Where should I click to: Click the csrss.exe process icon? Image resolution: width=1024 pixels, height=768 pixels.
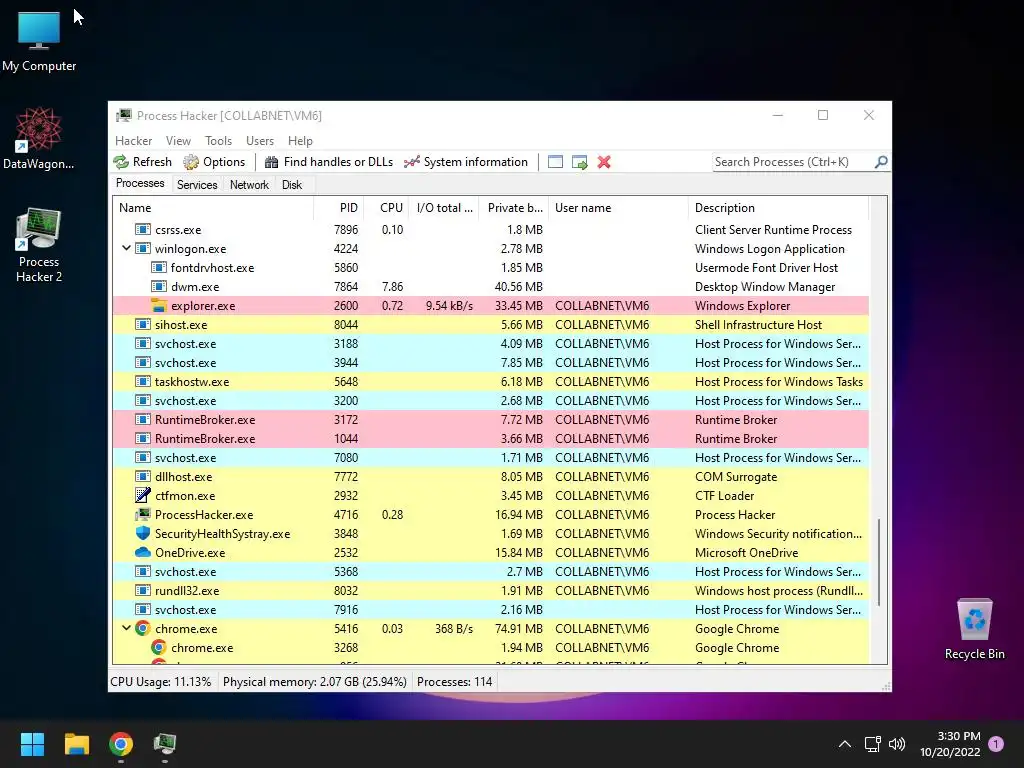point(142,230)
